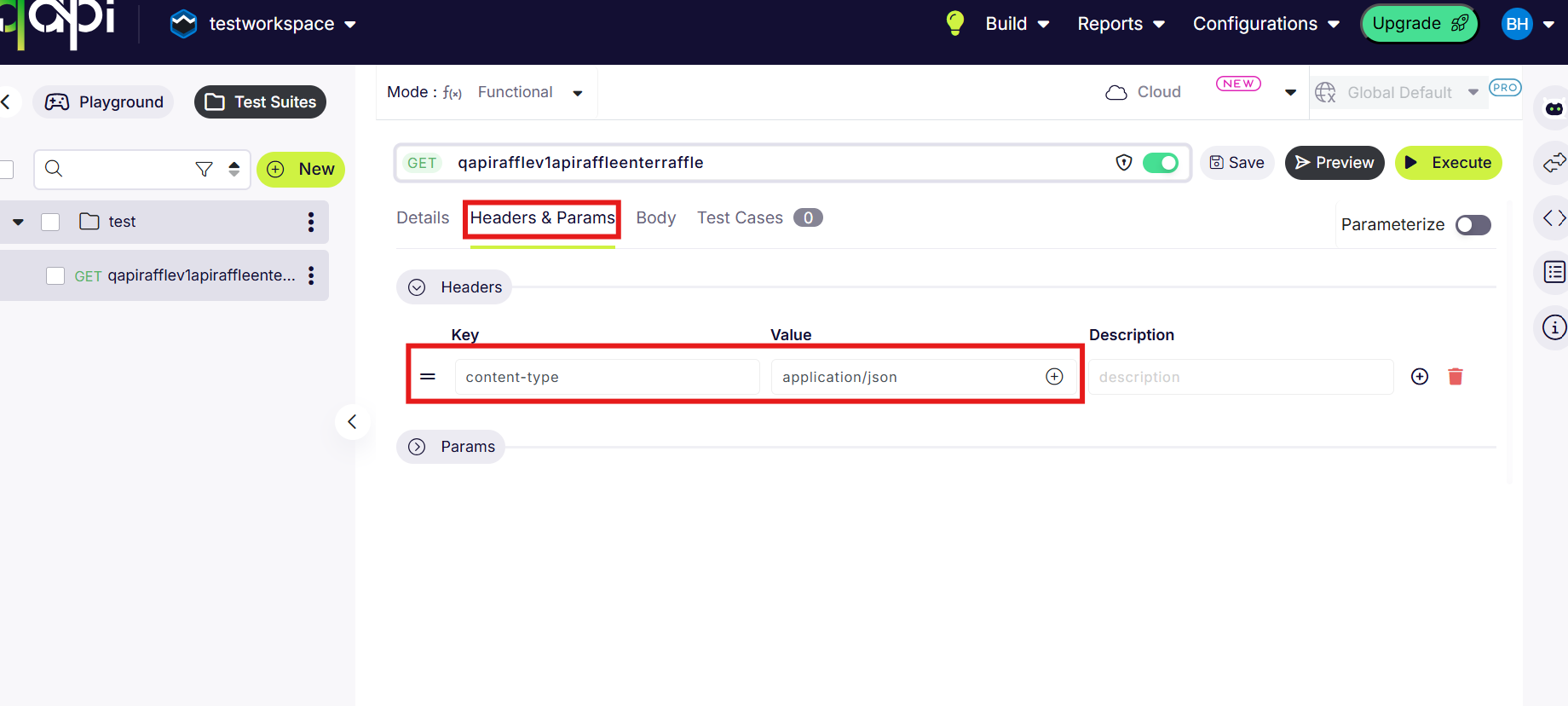Check the GET qapiraffle request checkbox
This screenshot has width=1568, height=706.
55,275
